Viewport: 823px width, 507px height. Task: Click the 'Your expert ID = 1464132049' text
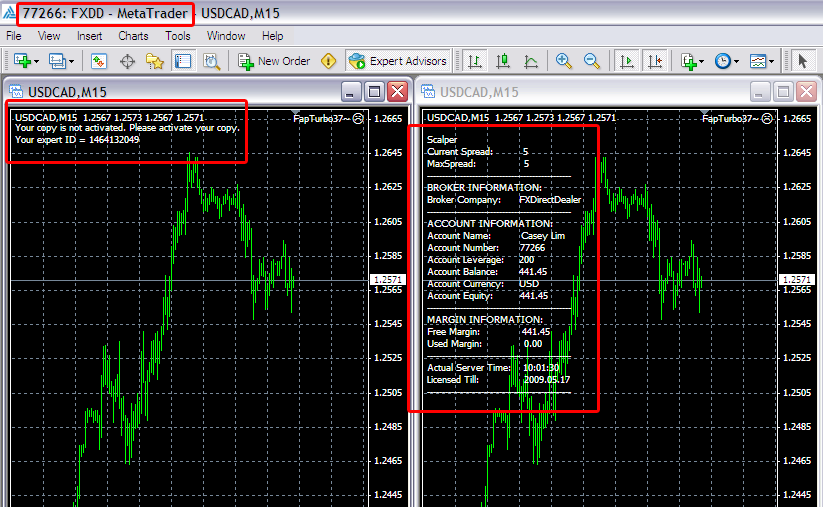tap(77, 140)
